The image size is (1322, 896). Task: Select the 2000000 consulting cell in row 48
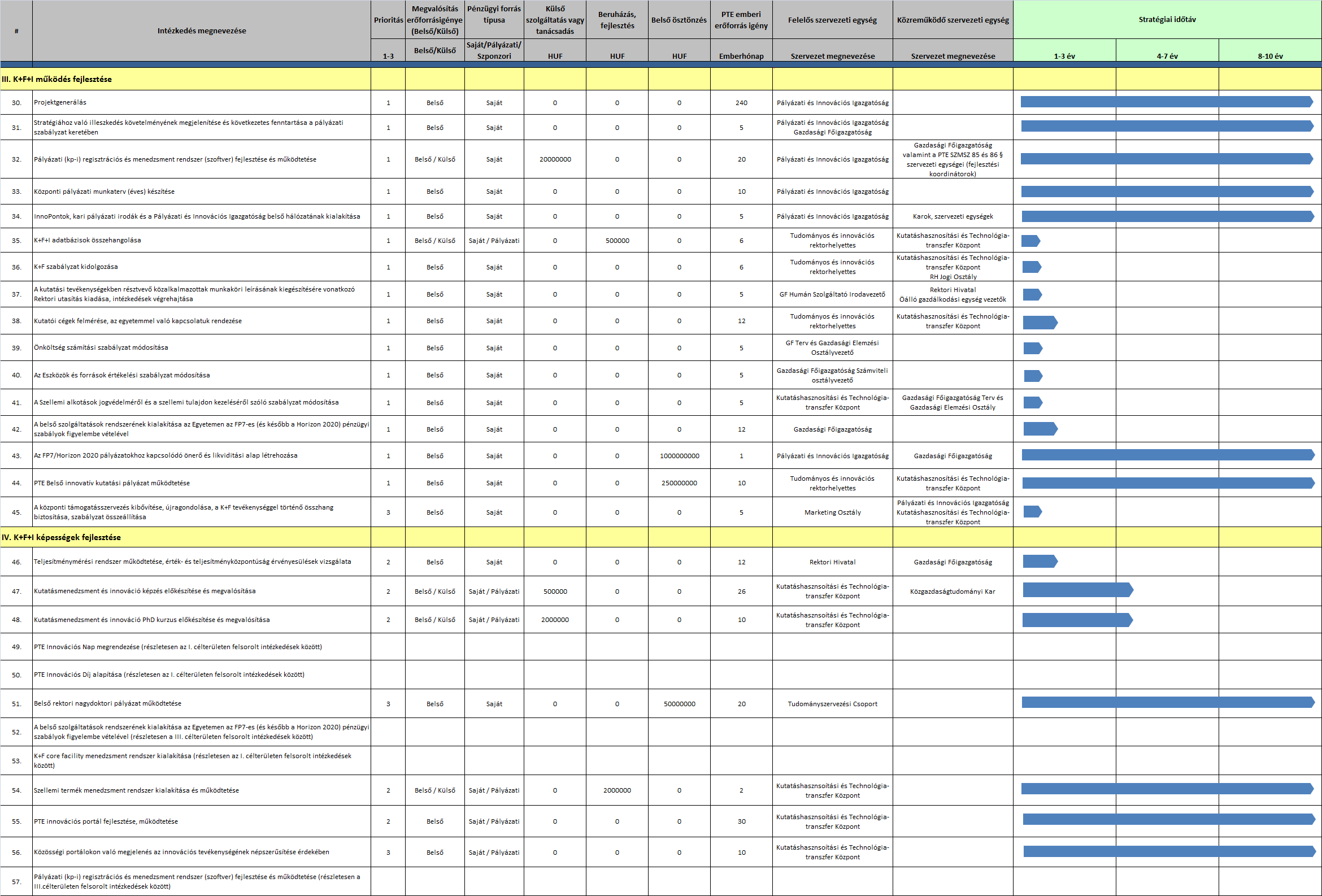pos(555,620)
